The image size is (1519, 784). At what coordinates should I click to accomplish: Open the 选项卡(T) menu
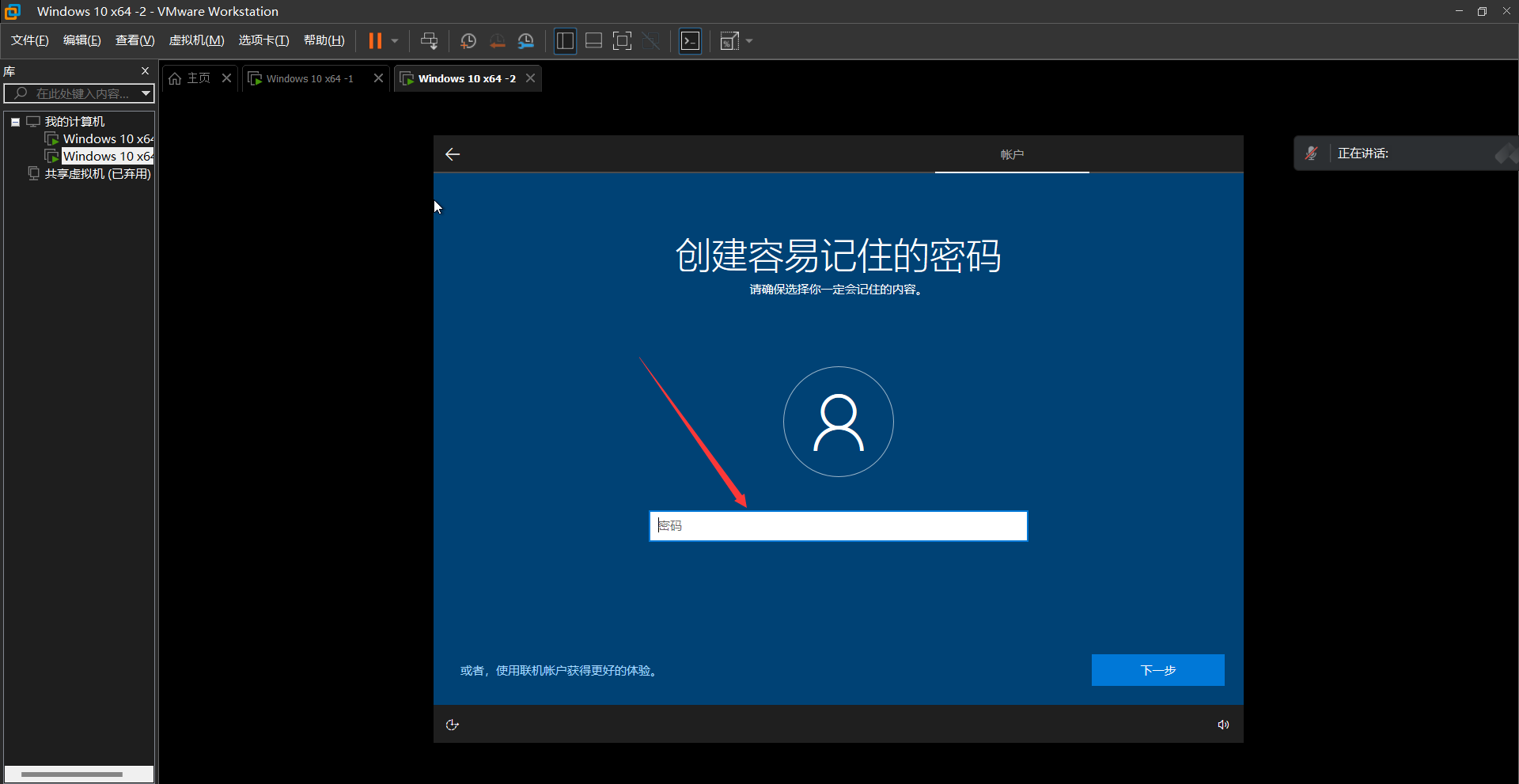point(264,40)
